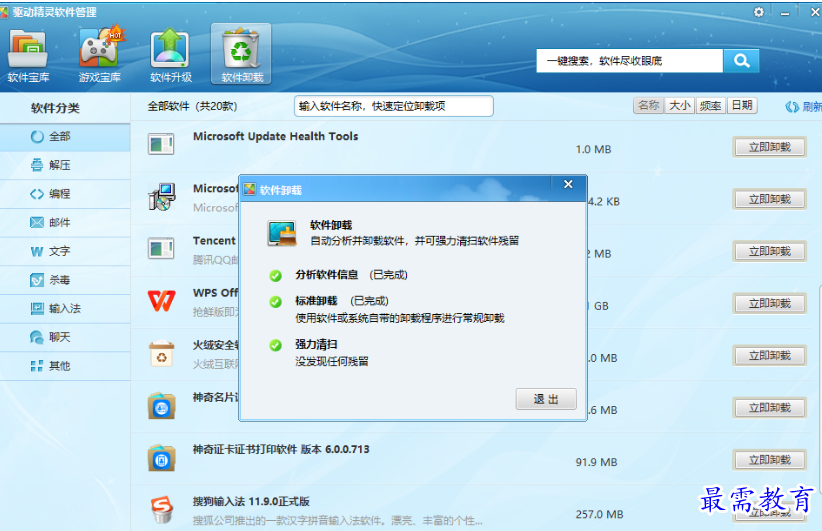Click the 全部软件 (共20款) header label

pos(192,106)
